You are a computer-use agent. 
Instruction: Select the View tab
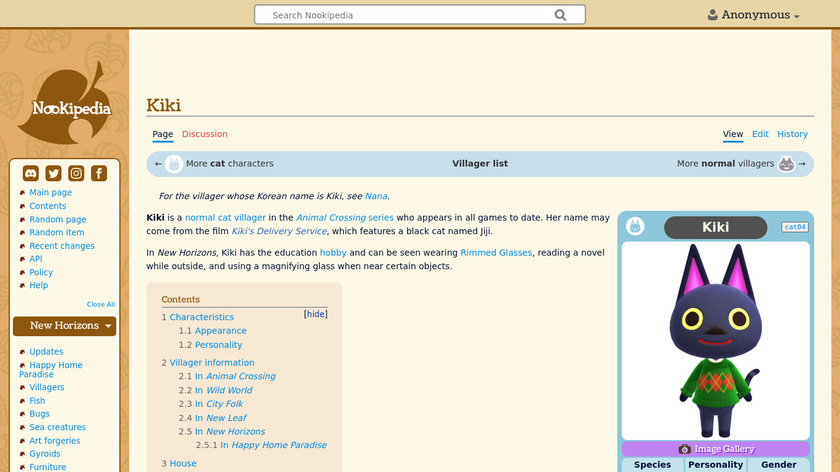tap(733, 134)
